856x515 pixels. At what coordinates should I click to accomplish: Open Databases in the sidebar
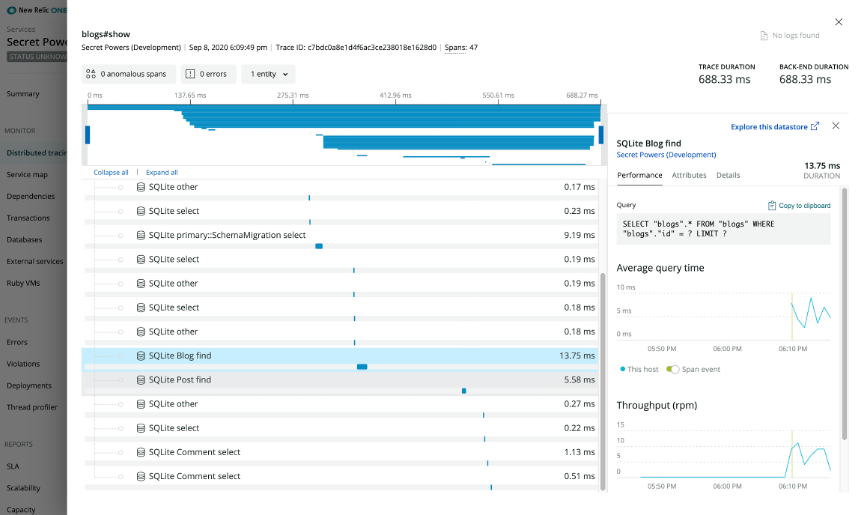tap(24, 240)
